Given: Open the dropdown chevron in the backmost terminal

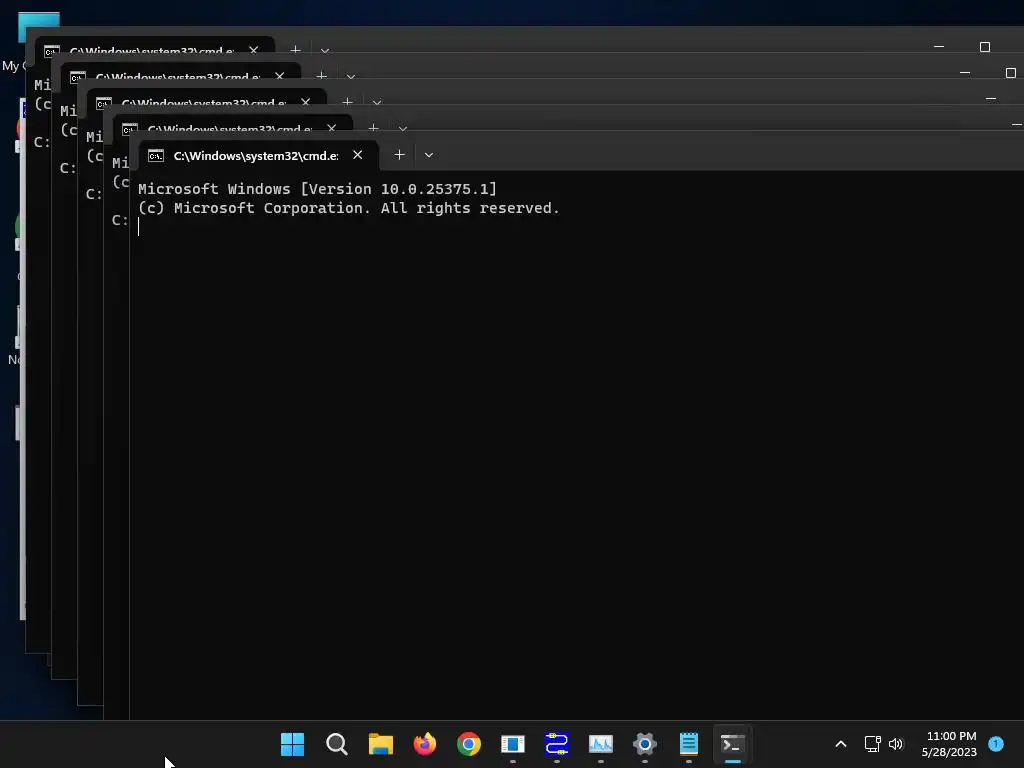Looking at the screenshot, I should 325,50.
